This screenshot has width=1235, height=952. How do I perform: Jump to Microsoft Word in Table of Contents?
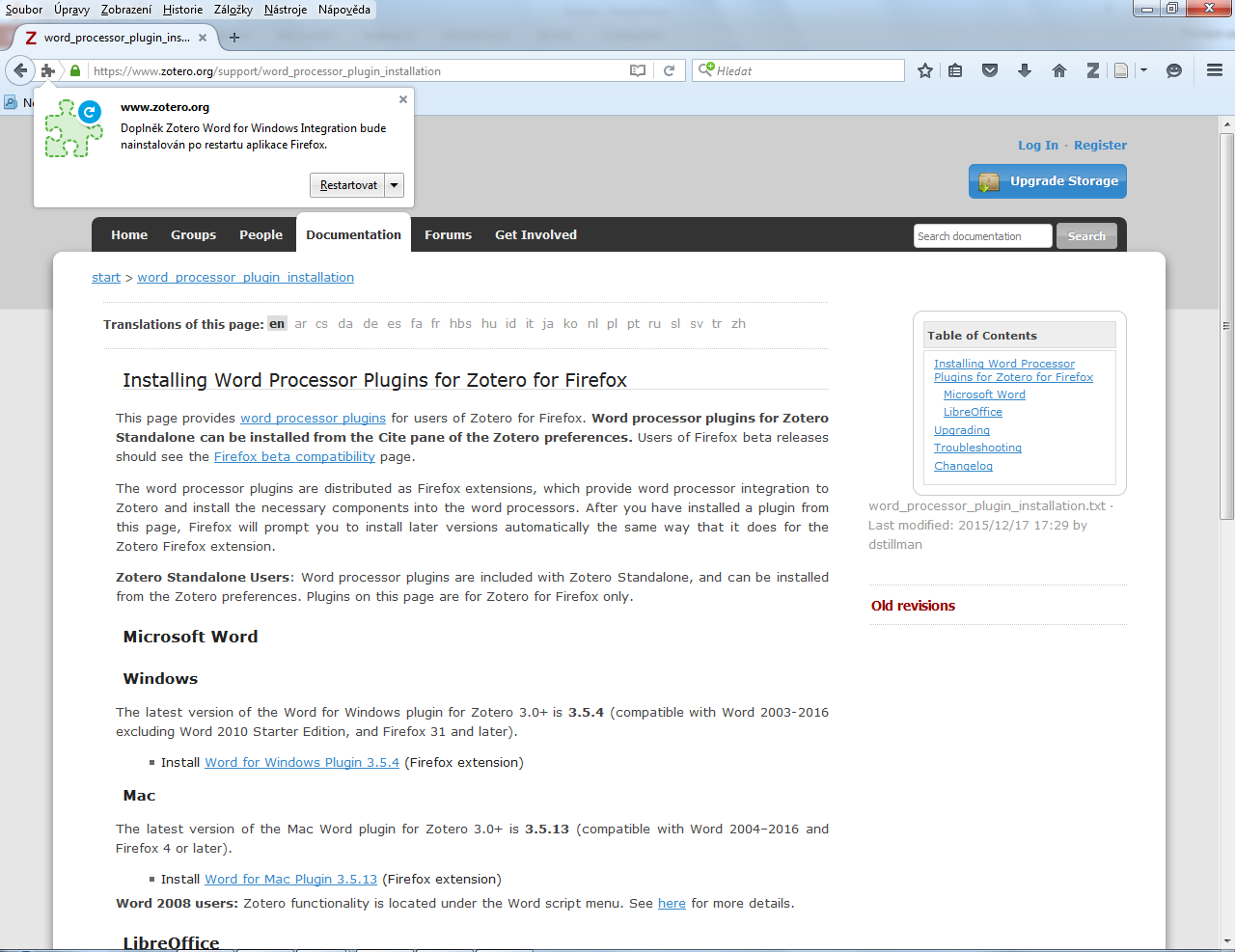(984, 394)
